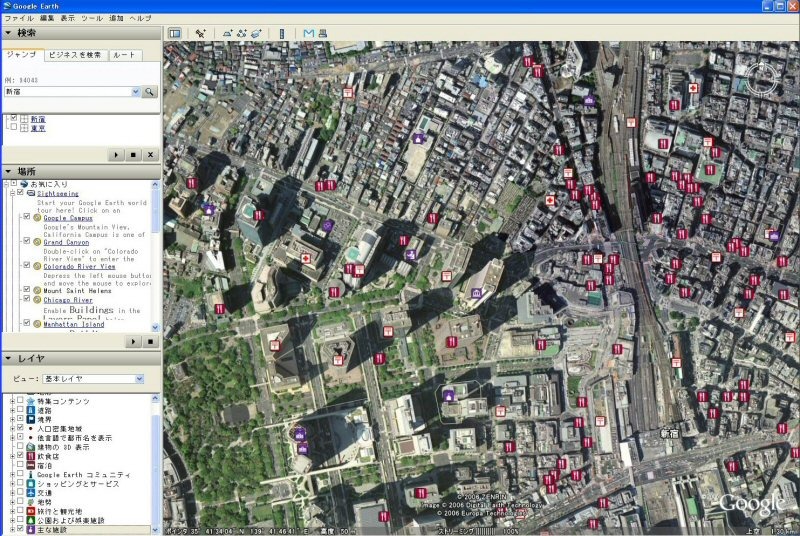Click the Google Campus link
800x536 pixels.
tap(68, 218)
